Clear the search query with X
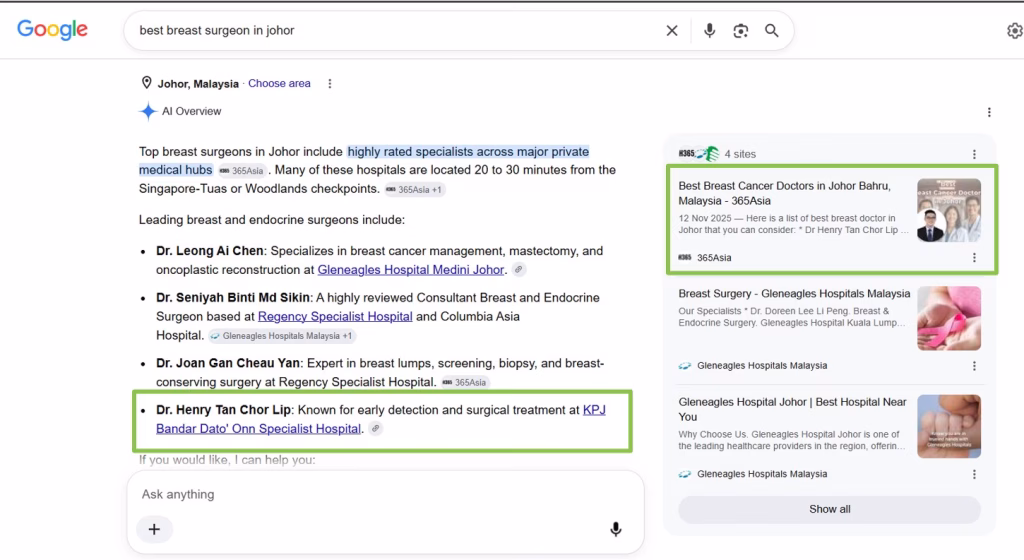This screenshot has width=1024, height=560. 671,31
